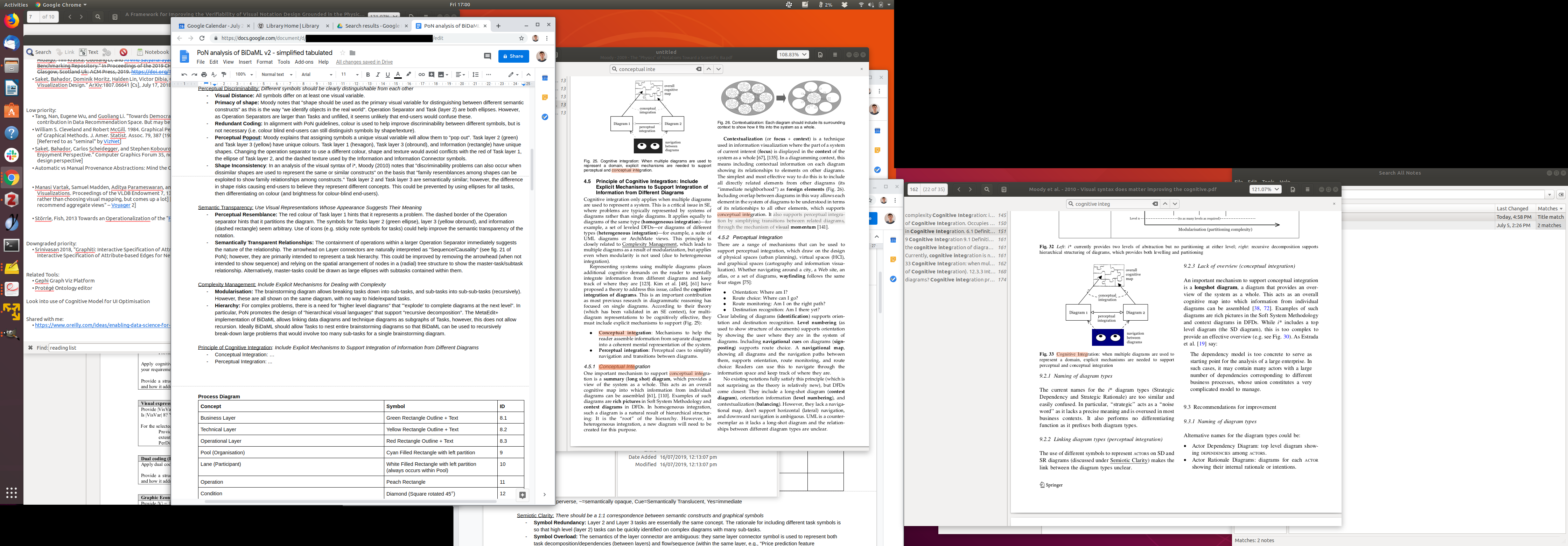1568x546 pixels.
Task: Click search magnifier in Moody 2010 PDF viewer
Action: (987, 189)
